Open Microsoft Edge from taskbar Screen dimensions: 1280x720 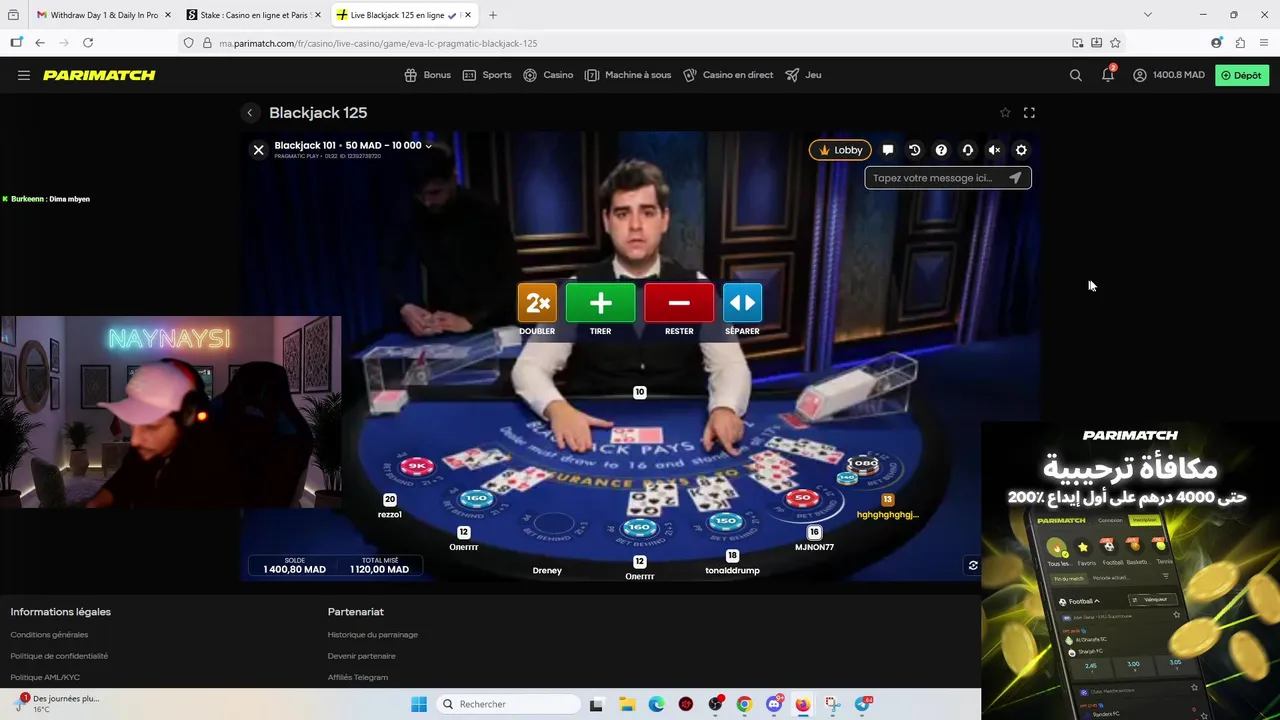point(657,704)
